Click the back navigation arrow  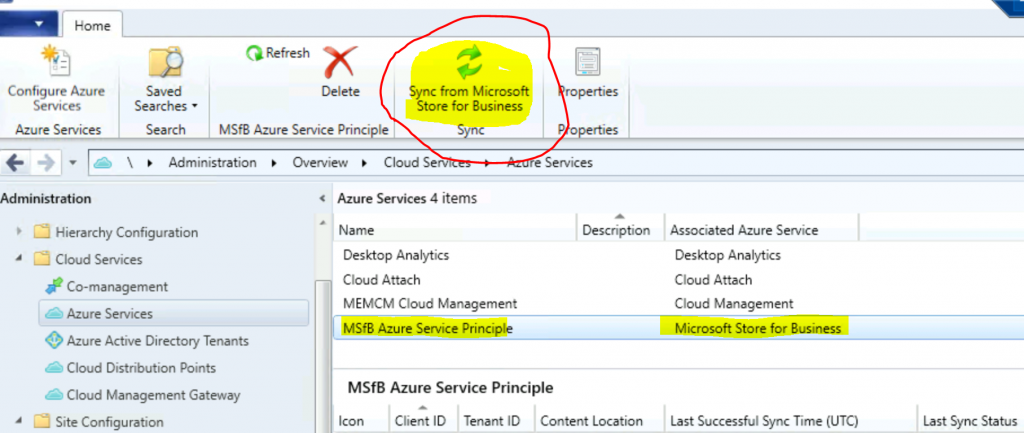pyautogui.click(x=16, y=163)
